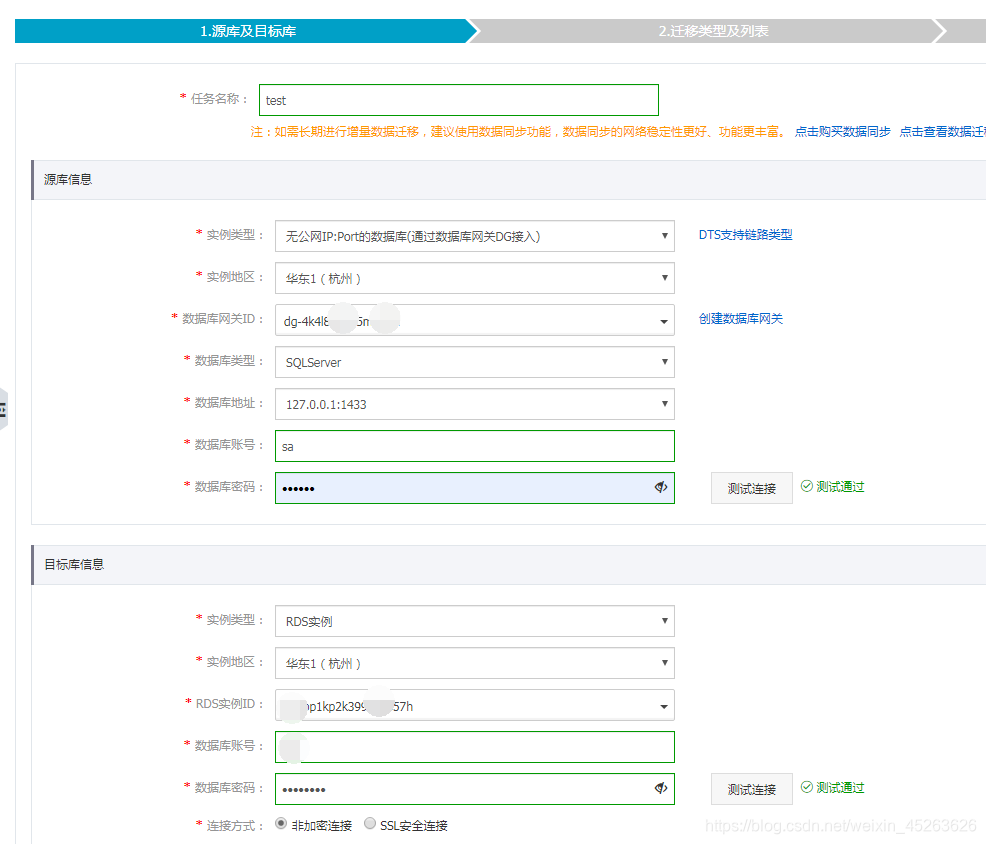Open source instance type dropdown

[x=475, y=236]
